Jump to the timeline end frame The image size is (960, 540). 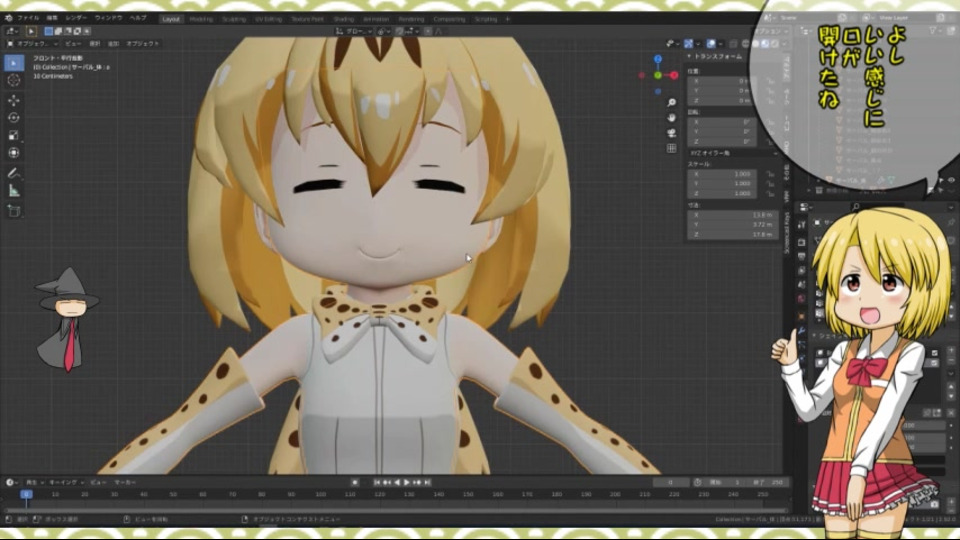tap(427, 482)
